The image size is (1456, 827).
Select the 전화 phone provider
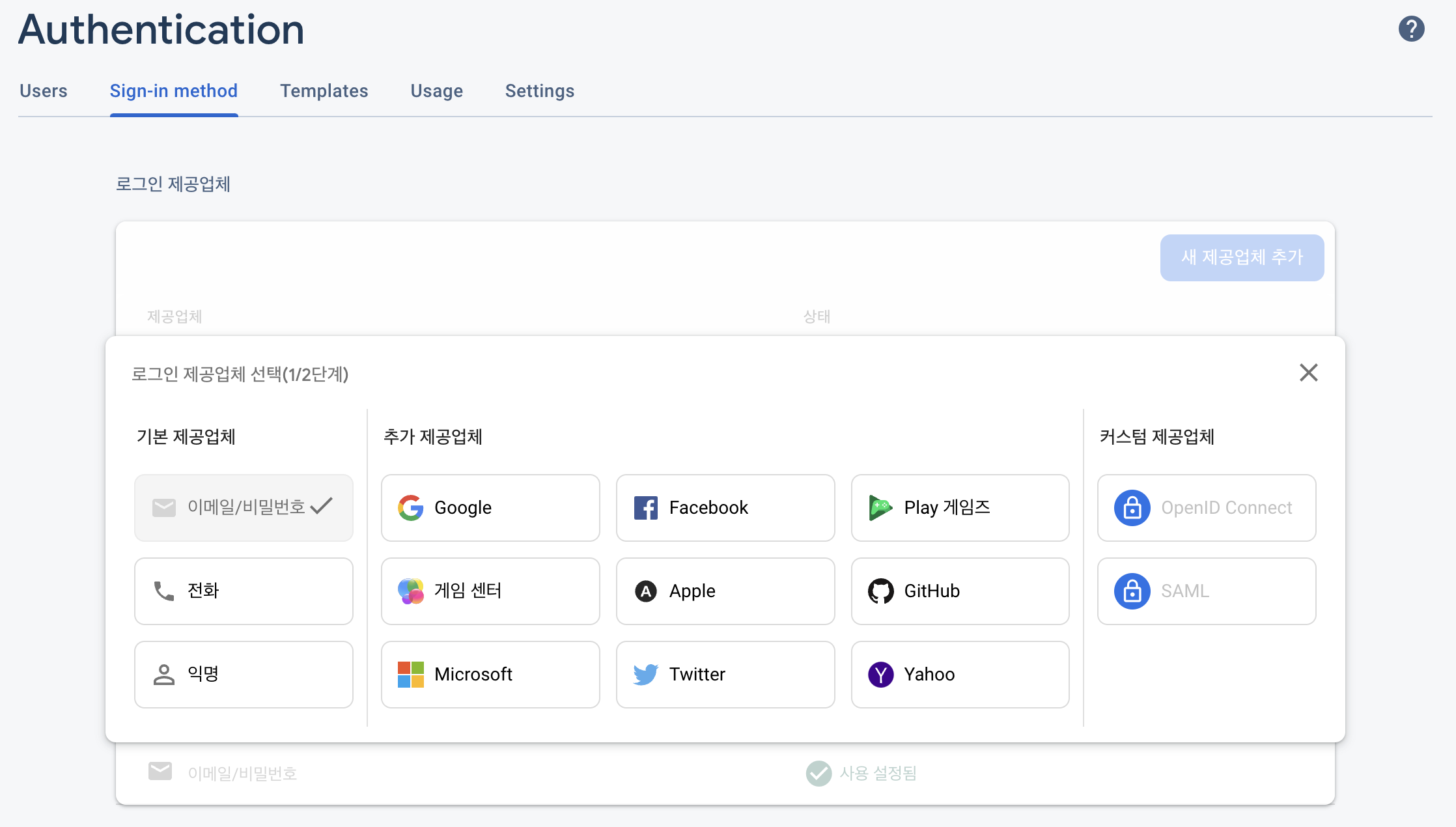tap(244, 591)
